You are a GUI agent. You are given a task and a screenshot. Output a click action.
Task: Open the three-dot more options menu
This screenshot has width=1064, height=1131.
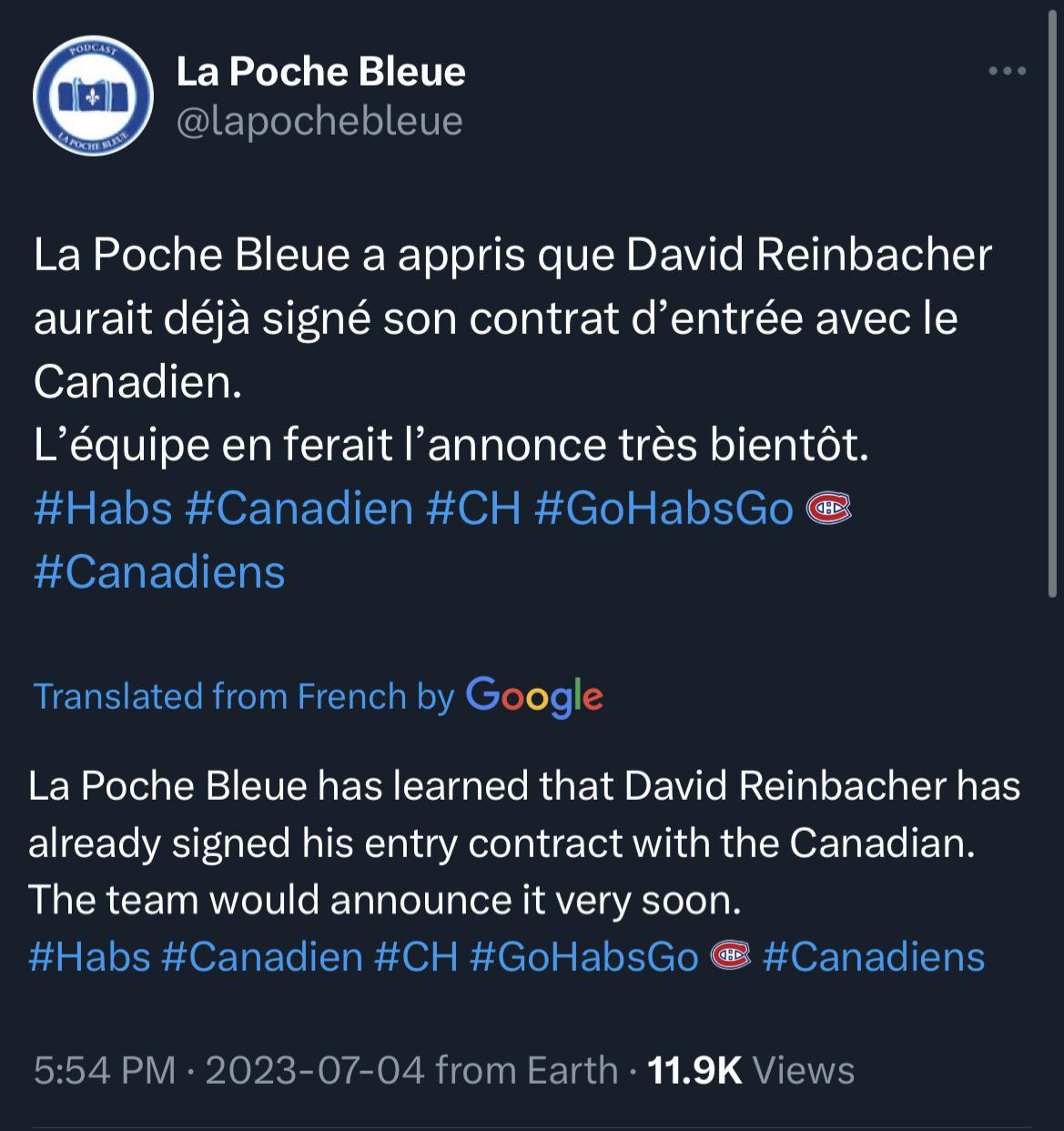point(1008,72)
